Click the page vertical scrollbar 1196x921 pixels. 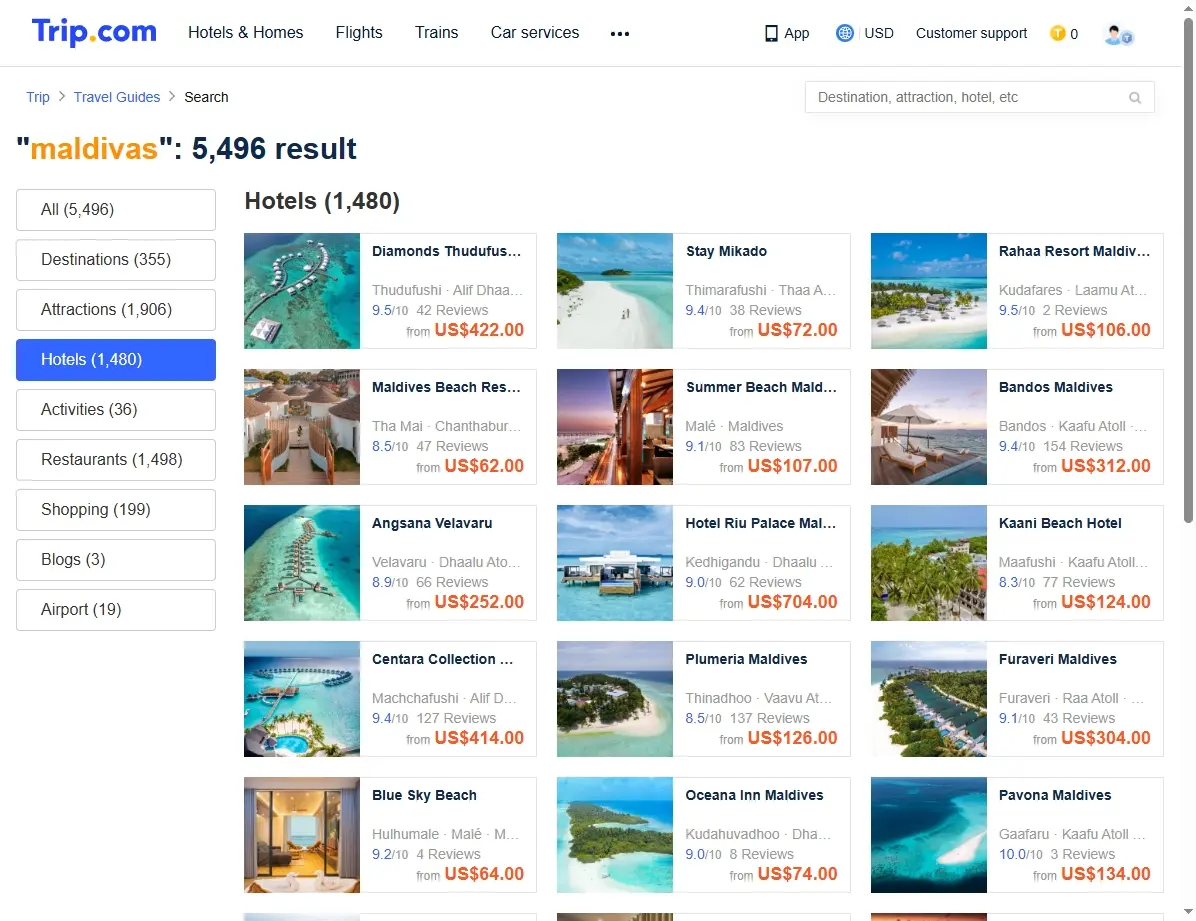coord(1188,269)
